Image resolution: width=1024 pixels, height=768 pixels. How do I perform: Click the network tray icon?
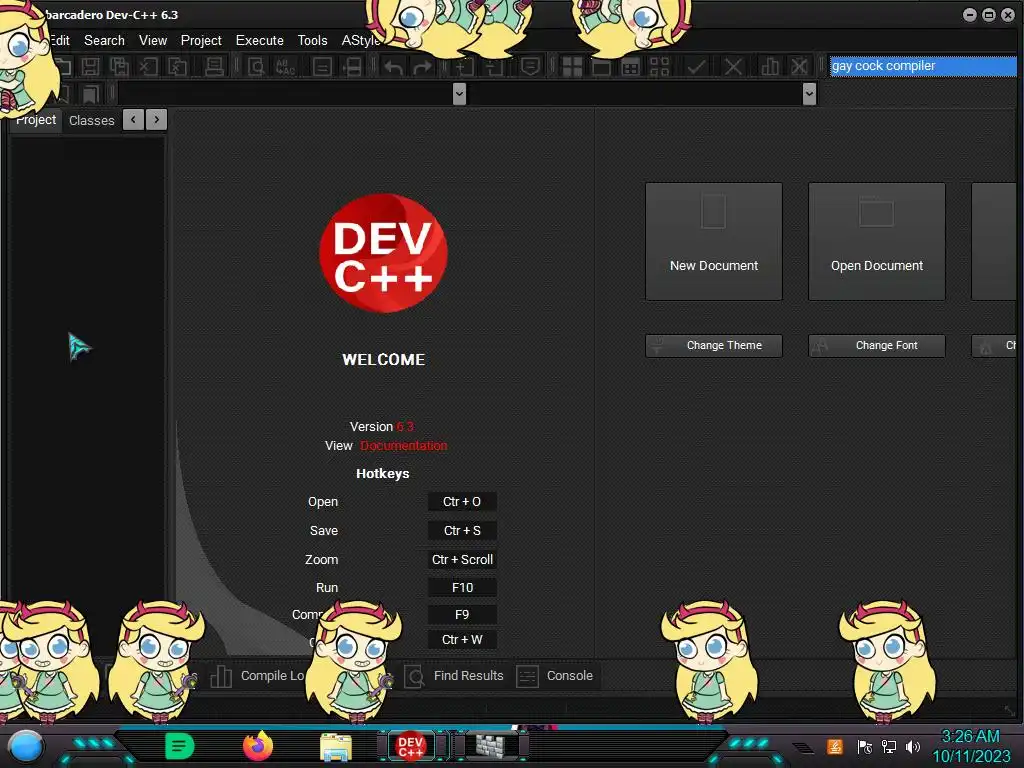[889, 746]
